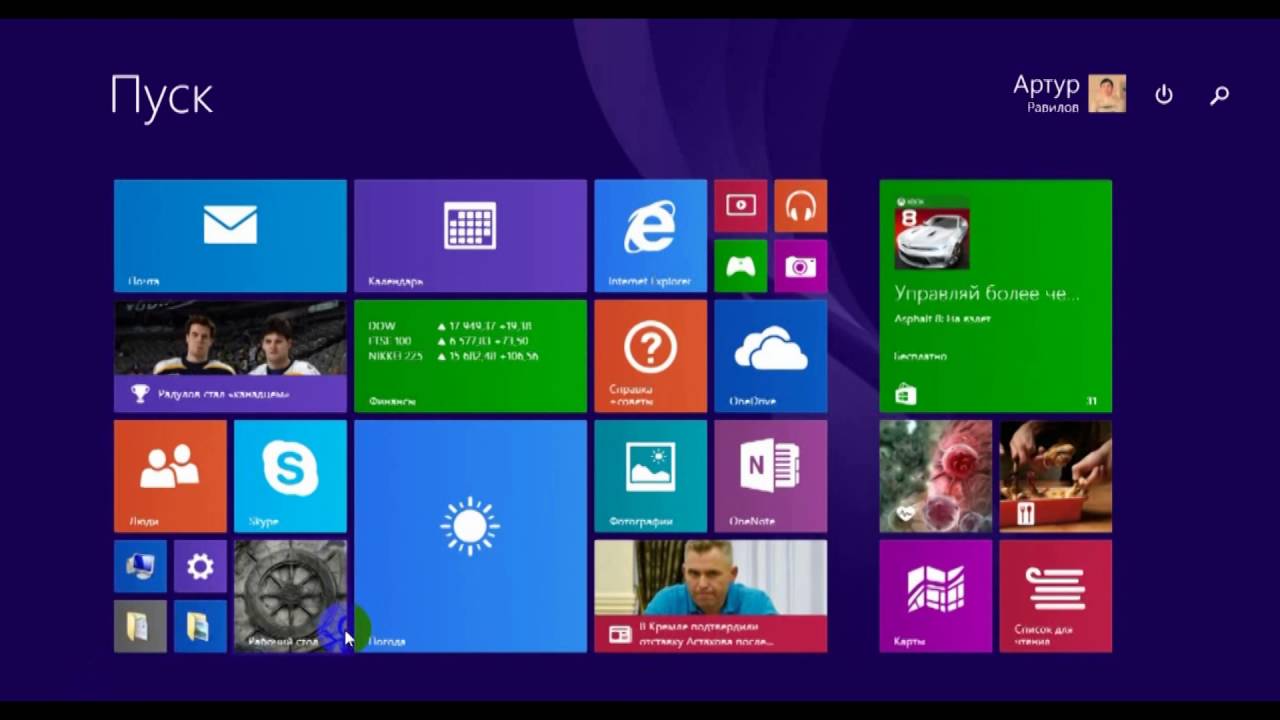Open the orange Music headphones tile

800,206
